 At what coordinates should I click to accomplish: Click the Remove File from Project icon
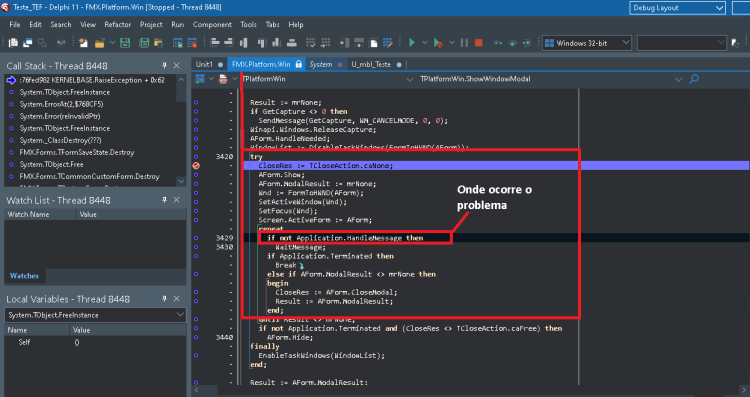tap(192, 43)
